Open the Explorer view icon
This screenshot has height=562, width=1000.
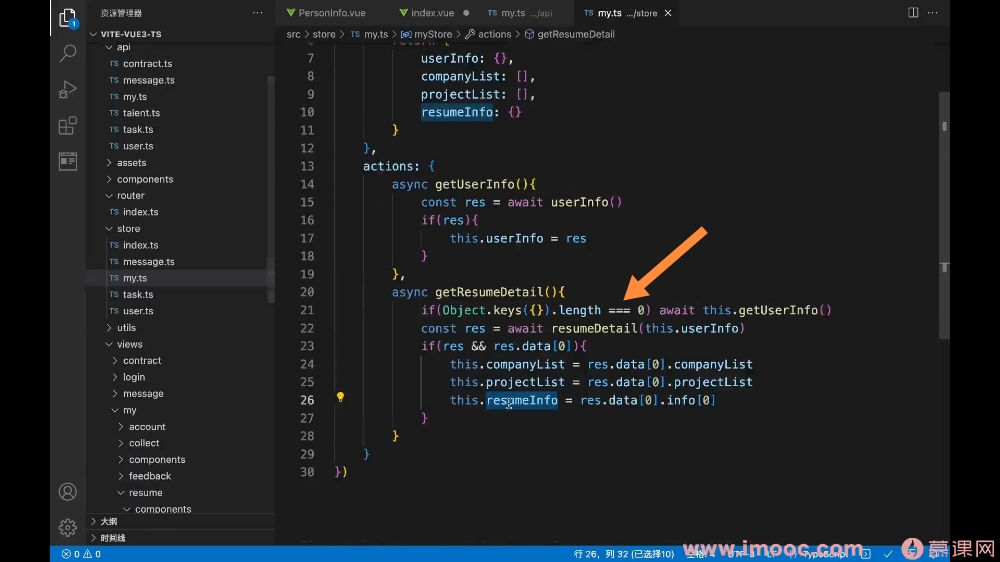click(68, 17)
